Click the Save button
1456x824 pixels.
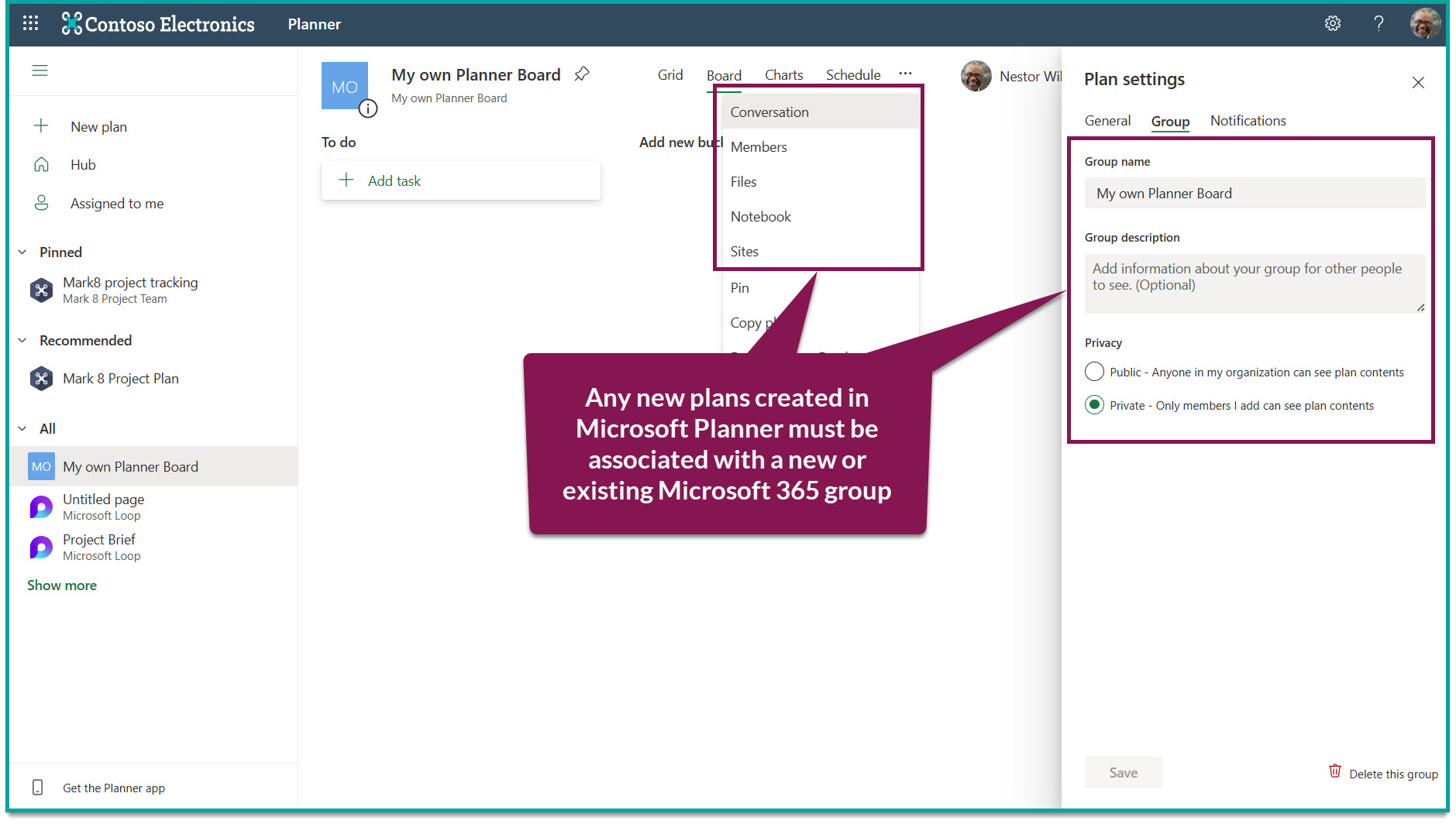1123,772
